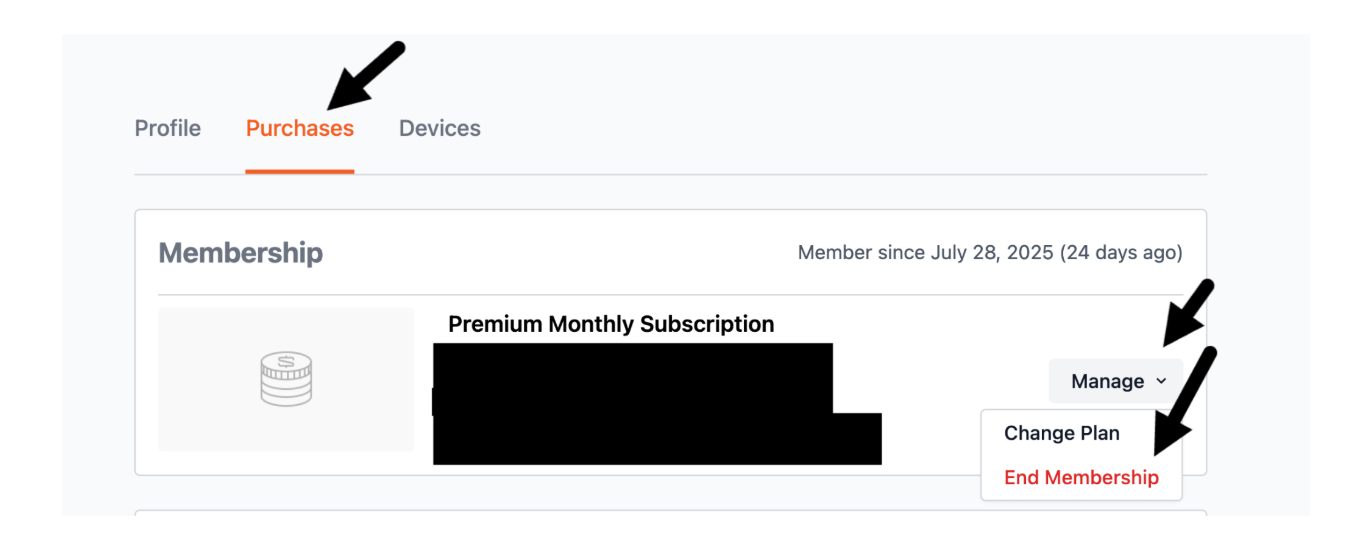The height and width of the screenshot is (554, 1352).
Task: Open the Manage dropdown menu
Action: [x=1115, y=381]
